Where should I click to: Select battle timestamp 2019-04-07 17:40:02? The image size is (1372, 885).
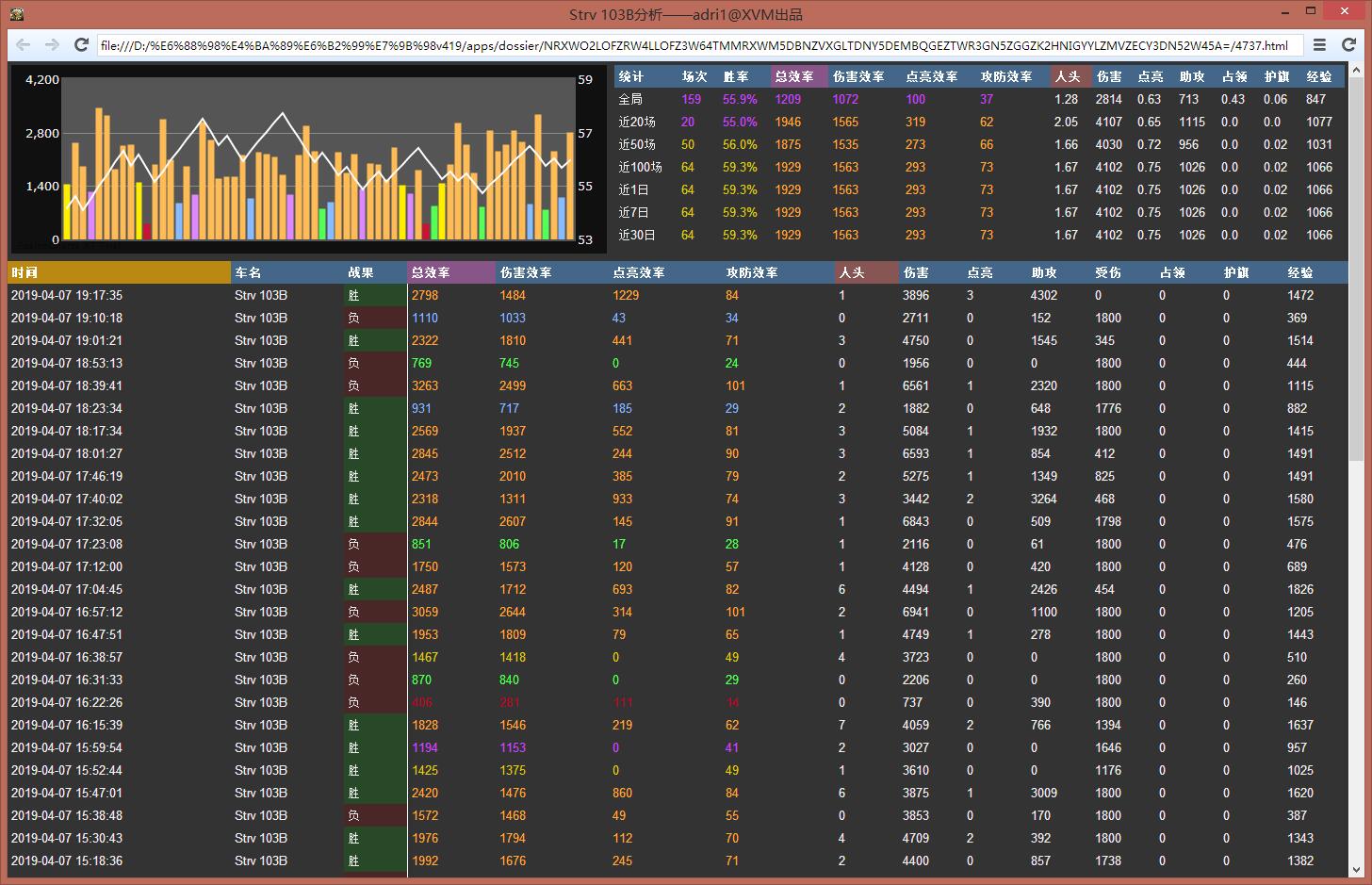tap(67, 499)
